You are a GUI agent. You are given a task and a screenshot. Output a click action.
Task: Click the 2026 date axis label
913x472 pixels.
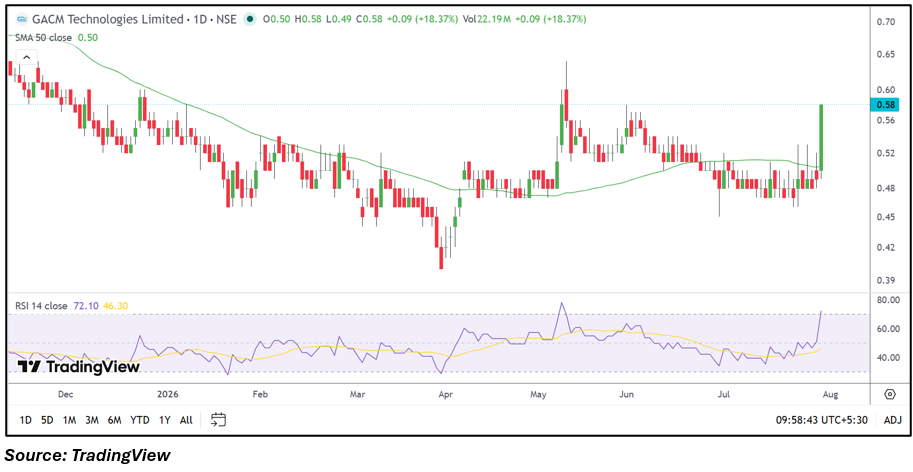pyautogui.click(x=167, y=395)
